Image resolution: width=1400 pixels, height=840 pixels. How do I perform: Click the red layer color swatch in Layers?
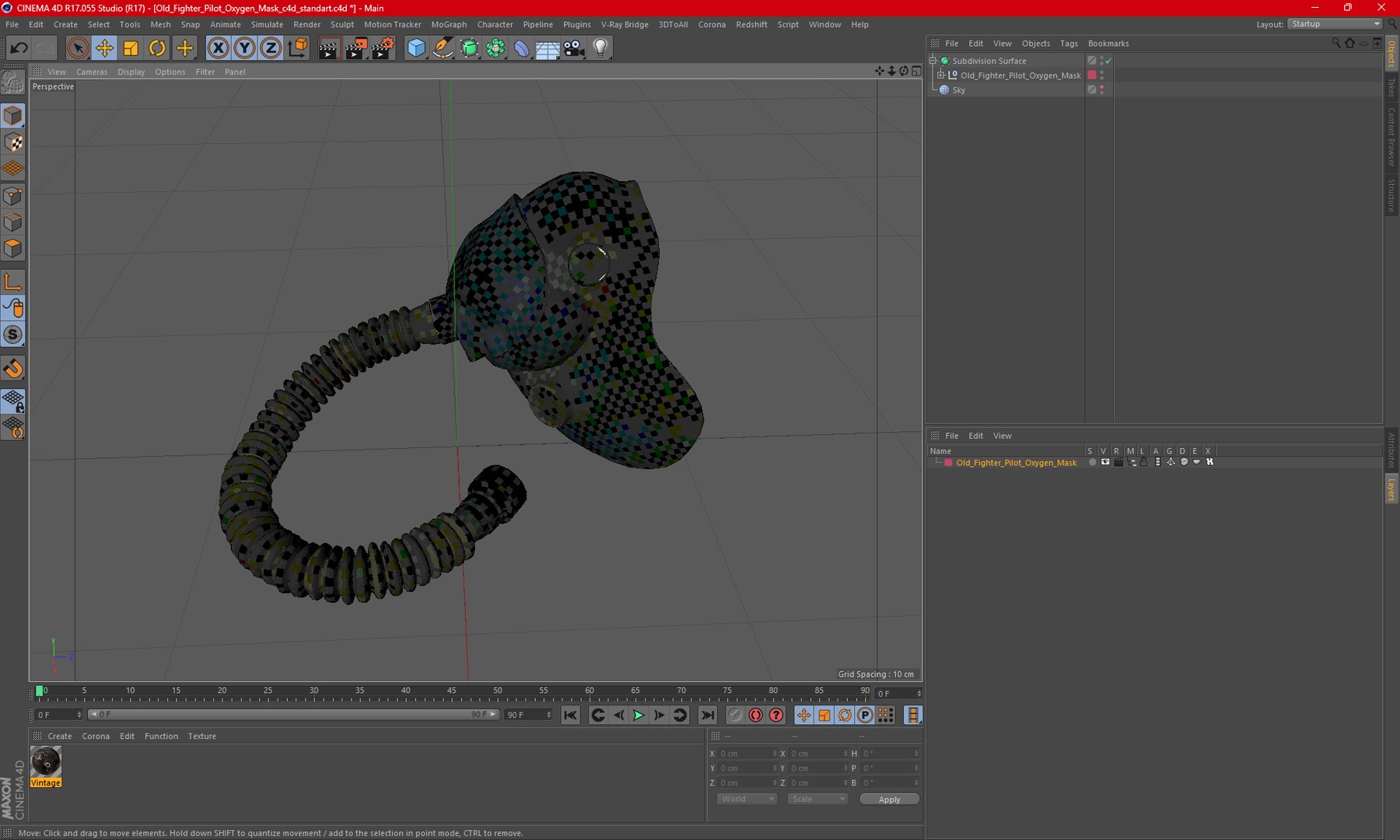[x=948, y=463]
